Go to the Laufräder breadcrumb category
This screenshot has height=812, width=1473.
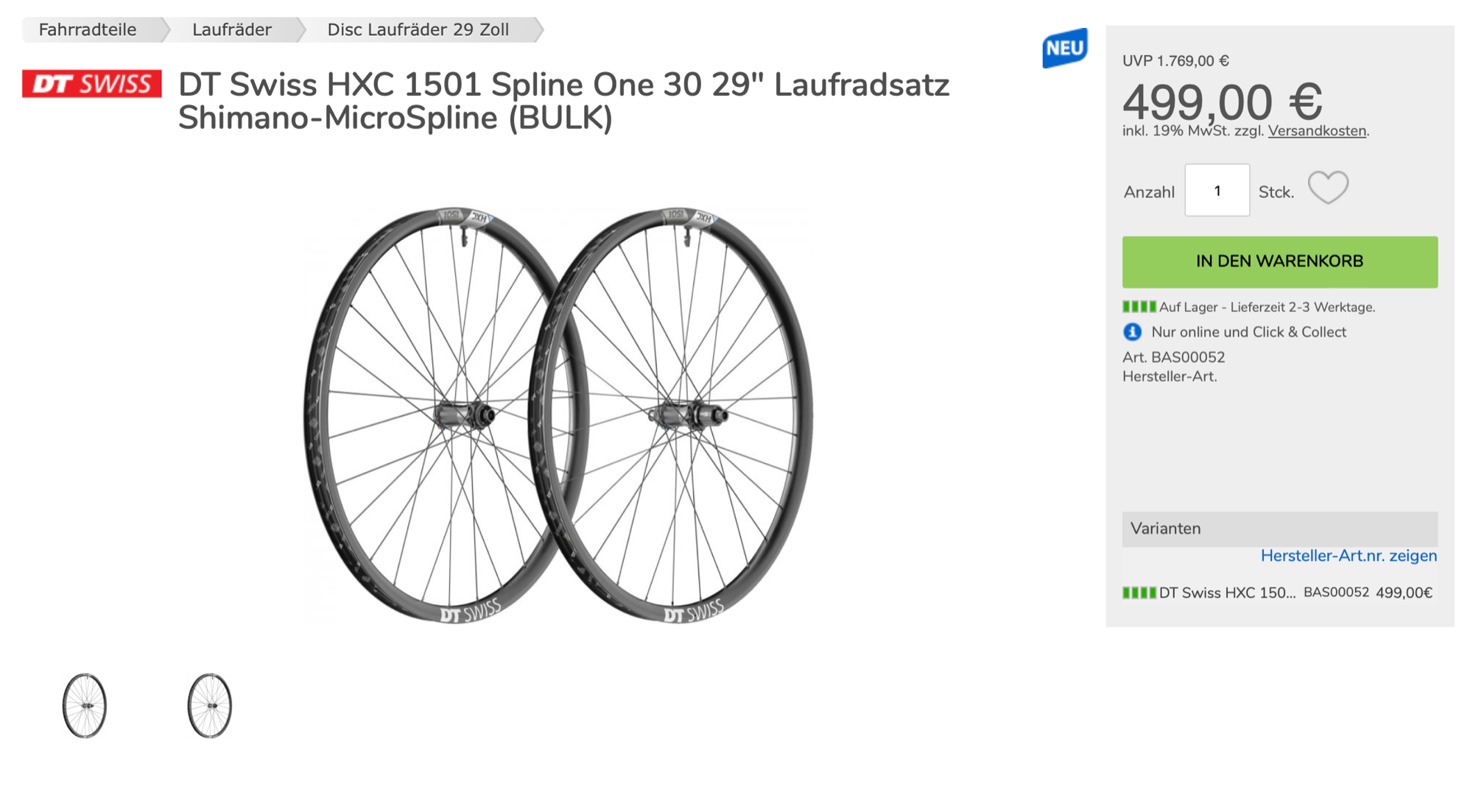232,30
